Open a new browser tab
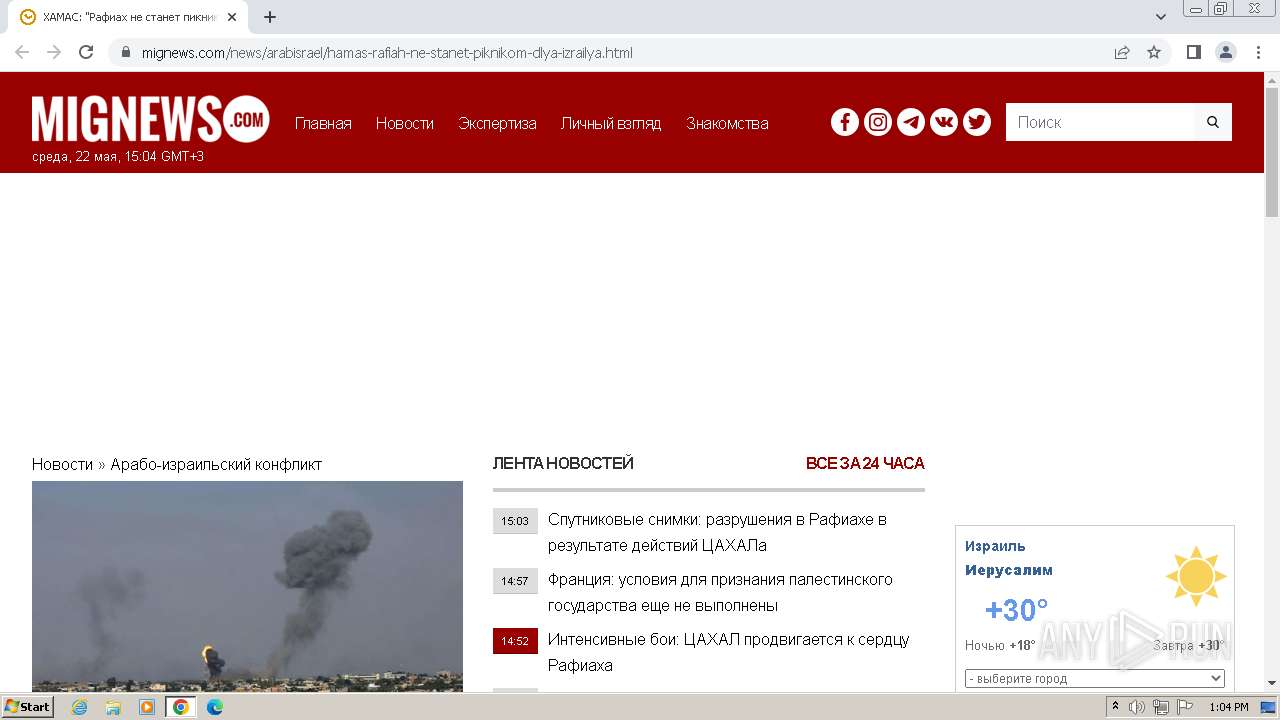 pos(270,17)
